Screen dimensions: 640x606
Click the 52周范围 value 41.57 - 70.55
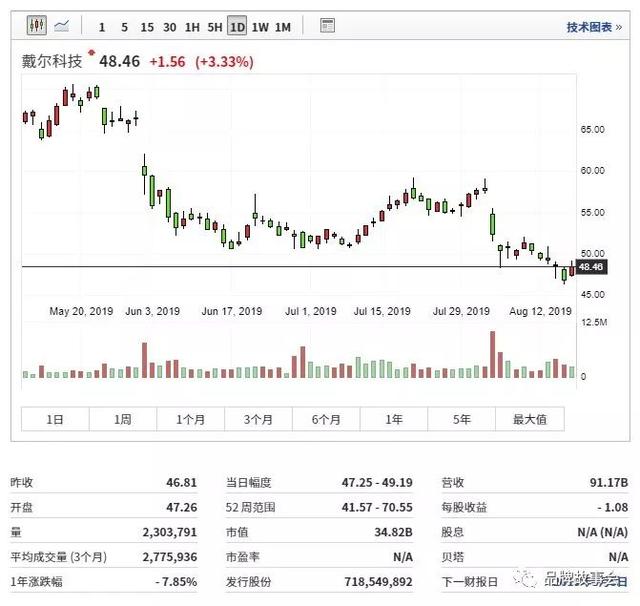[x=377, y=507]
